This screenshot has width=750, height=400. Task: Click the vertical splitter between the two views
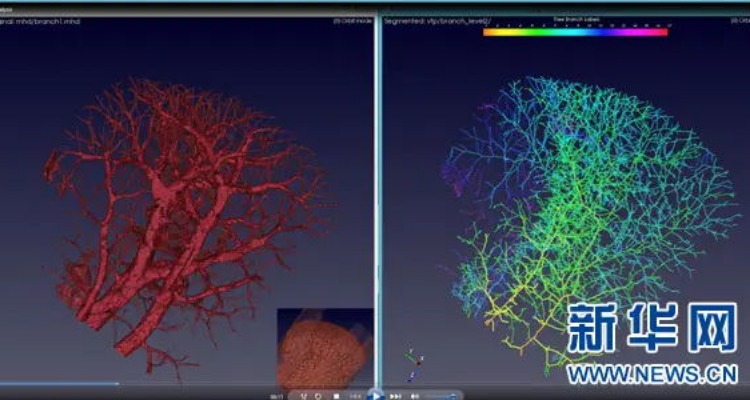point(378,200)
